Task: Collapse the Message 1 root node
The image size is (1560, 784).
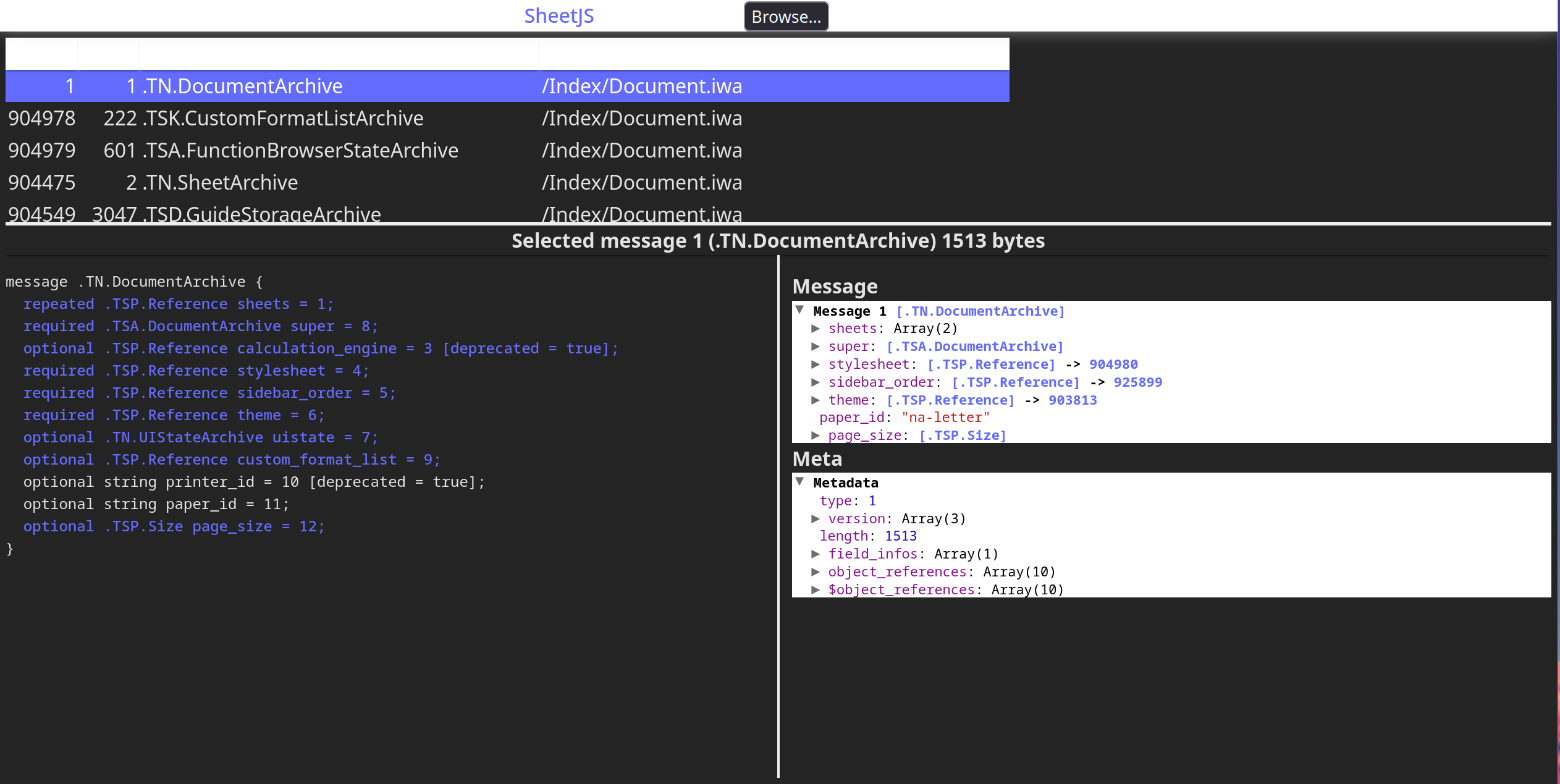Action: tap(799, 310)
